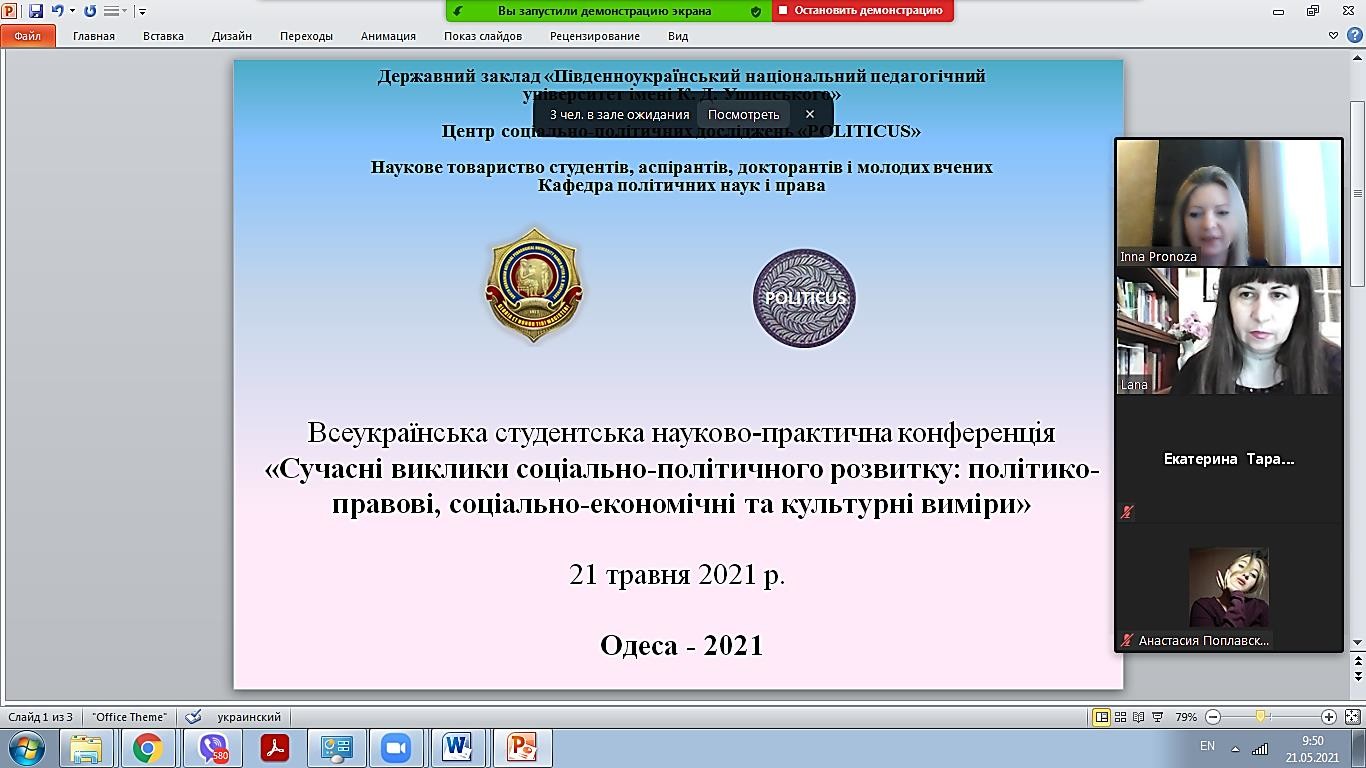Customize the Quick Access Toolbar dropdown
Viewport: 1366px width, 768px height.
pos(142,11)
